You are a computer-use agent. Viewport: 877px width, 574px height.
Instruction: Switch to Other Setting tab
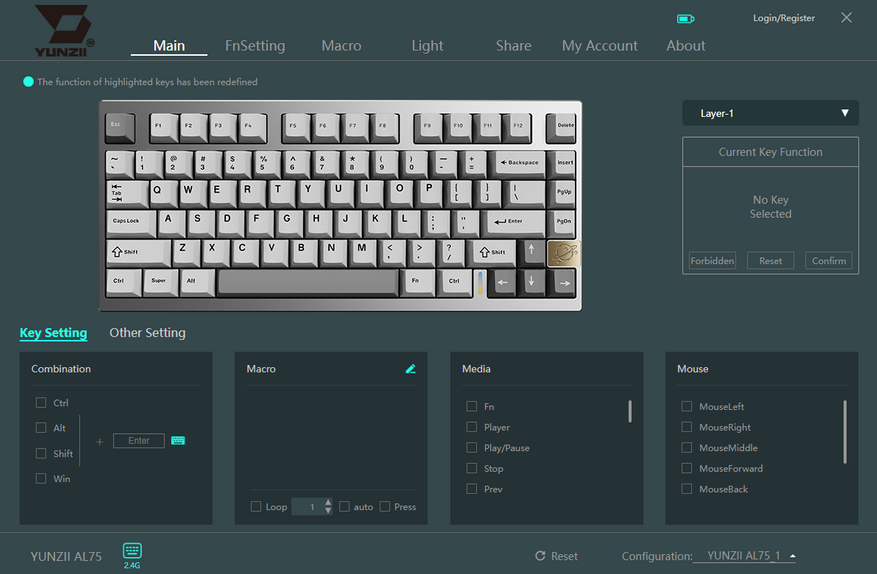point(147,333)
